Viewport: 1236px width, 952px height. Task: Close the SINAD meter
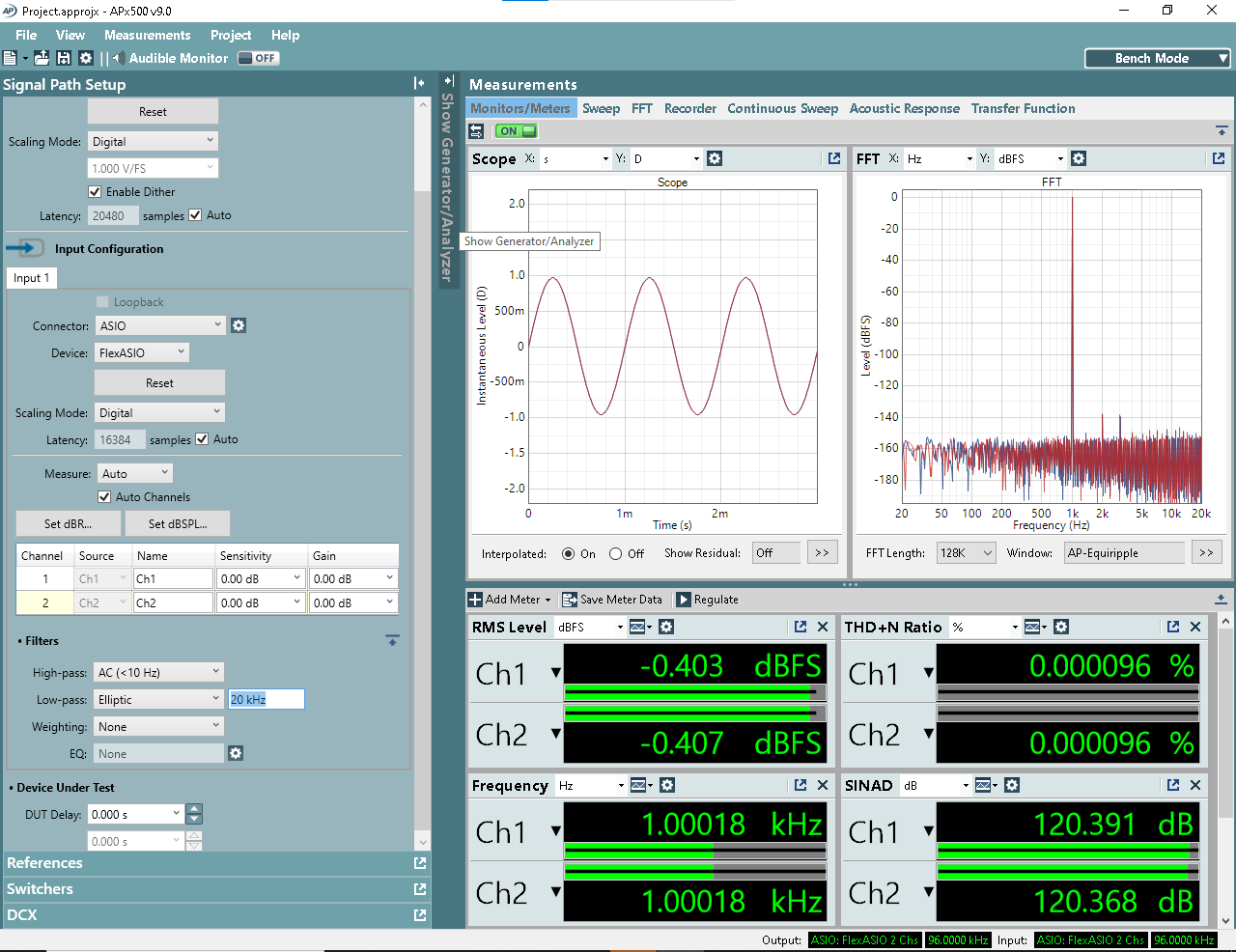[x=1195, y=785]
